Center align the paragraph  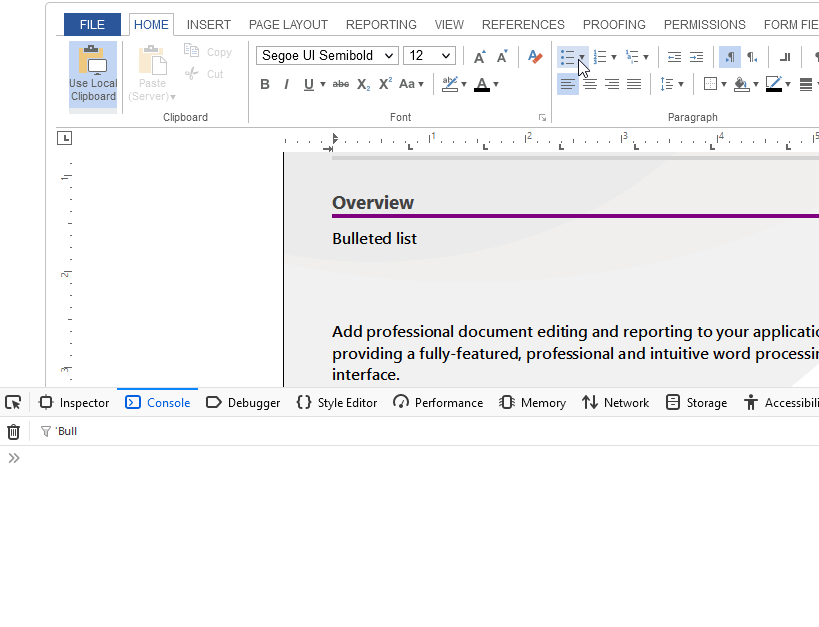coord(590,85)
